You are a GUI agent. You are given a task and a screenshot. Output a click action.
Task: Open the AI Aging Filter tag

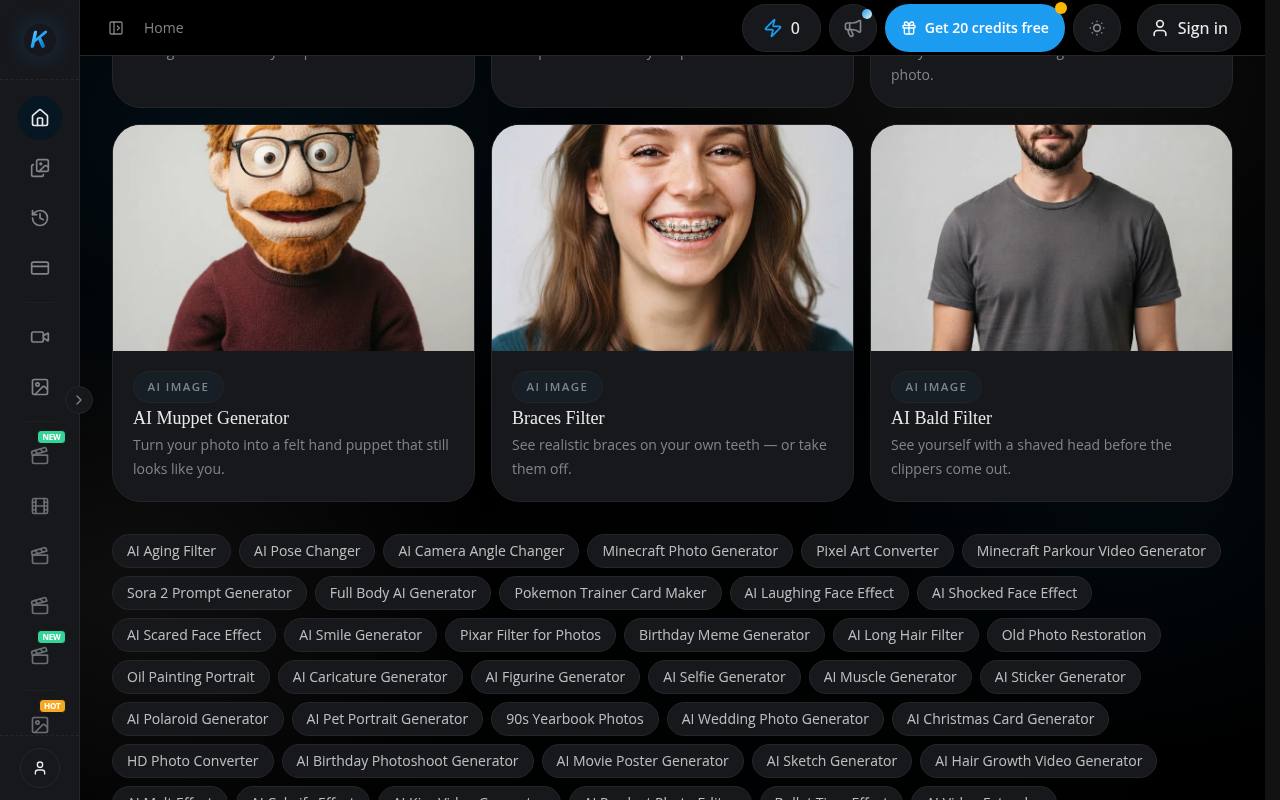coord(171,551)
